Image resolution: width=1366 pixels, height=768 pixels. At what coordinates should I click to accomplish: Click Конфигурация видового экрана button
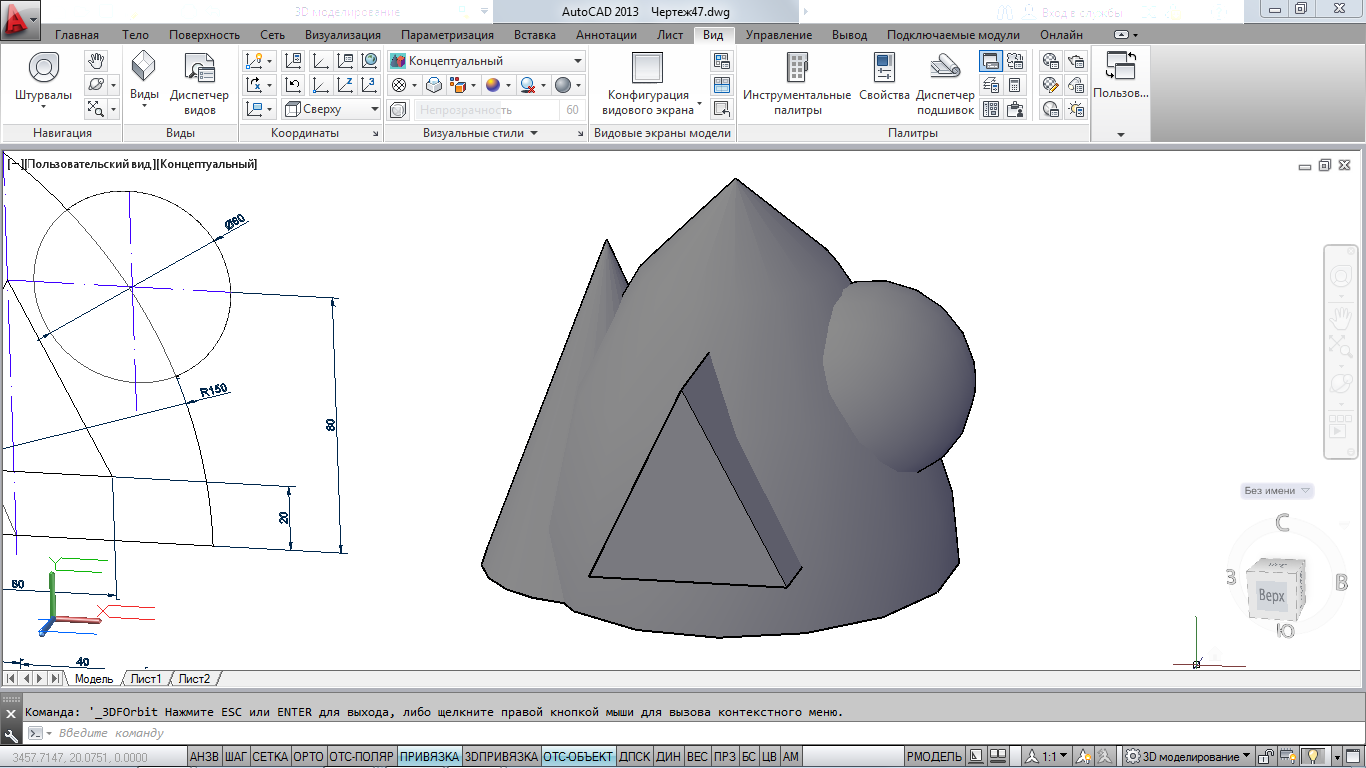pos(648,81)
